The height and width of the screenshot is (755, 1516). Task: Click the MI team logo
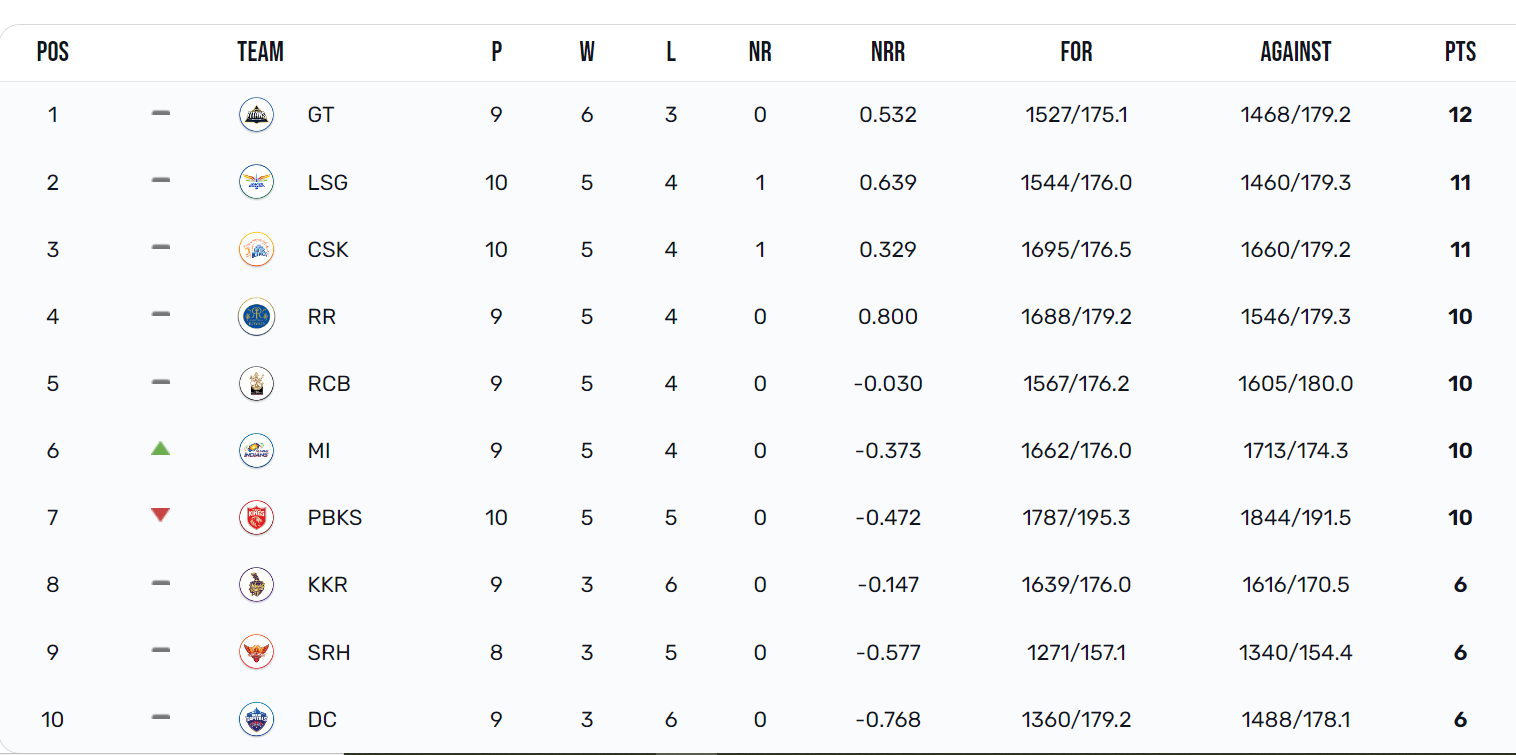(x=256, y=450)
